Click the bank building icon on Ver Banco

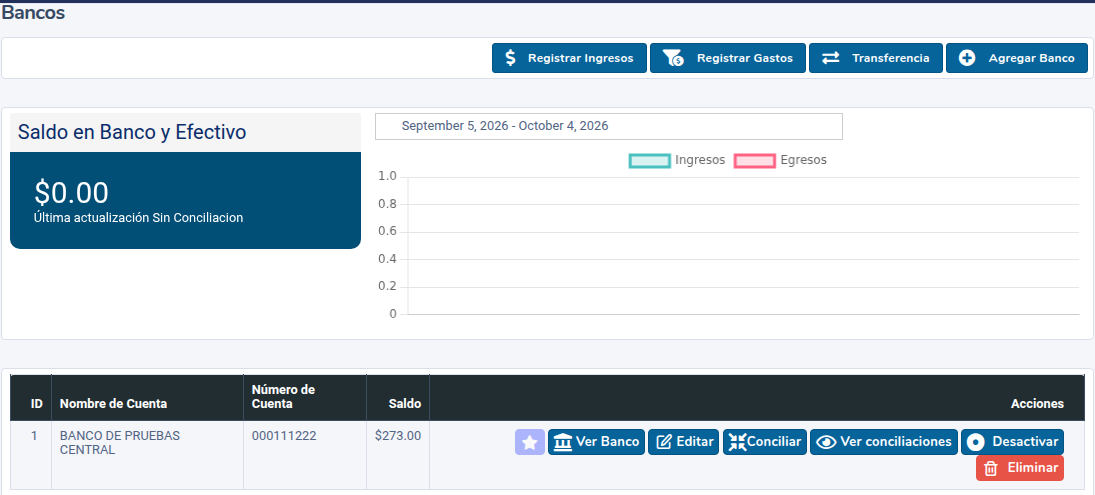562,442
